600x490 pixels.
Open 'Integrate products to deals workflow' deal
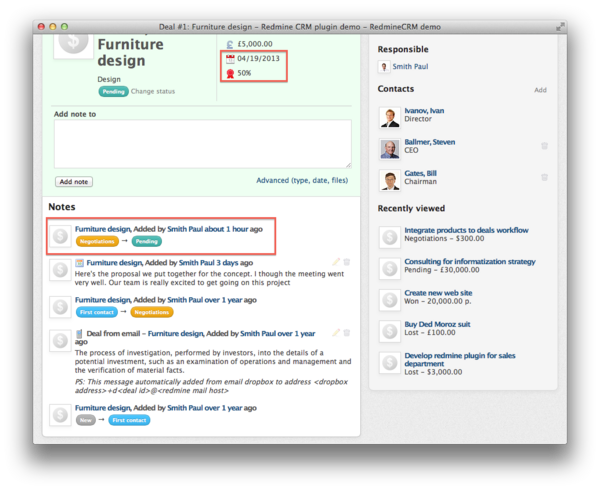tap(466, 231)
